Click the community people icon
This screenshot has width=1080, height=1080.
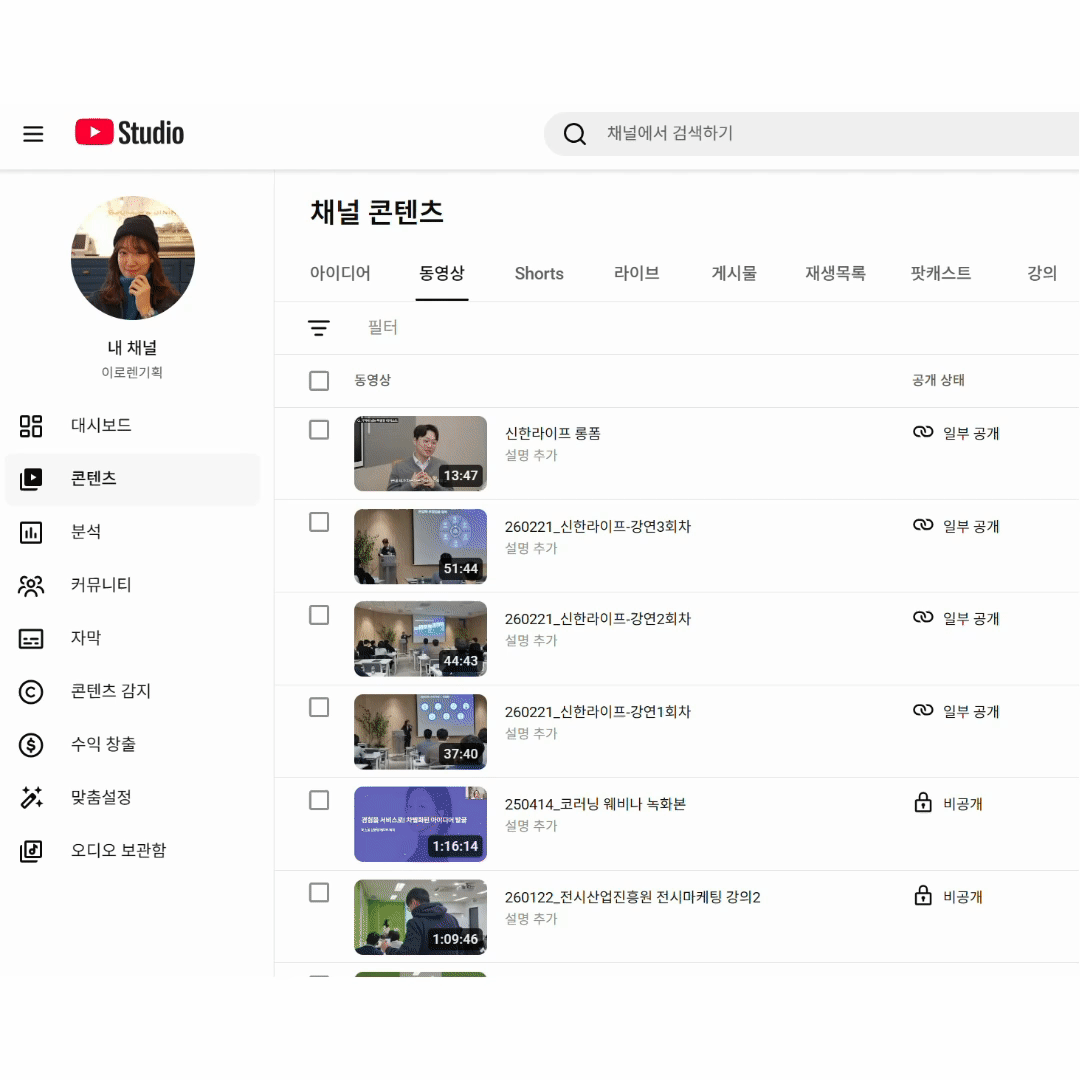(x=31, y=585)
